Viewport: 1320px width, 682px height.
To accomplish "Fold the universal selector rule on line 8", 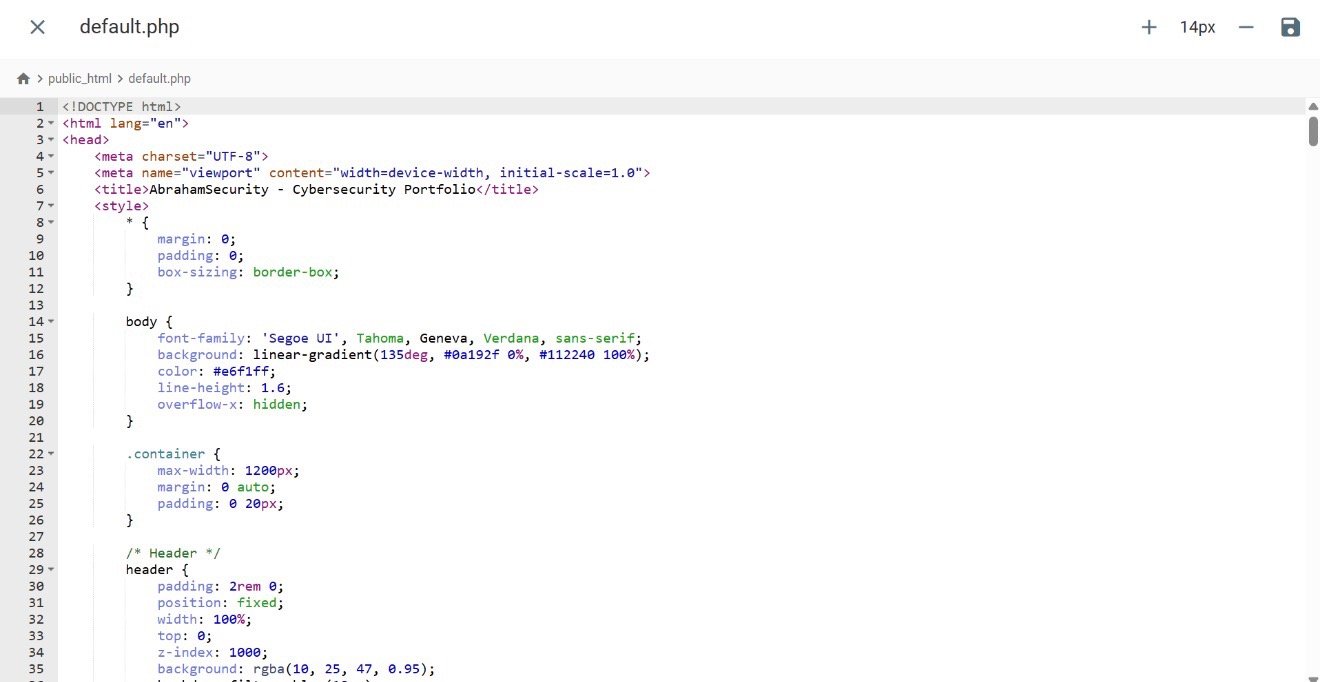I will [51, 222].
